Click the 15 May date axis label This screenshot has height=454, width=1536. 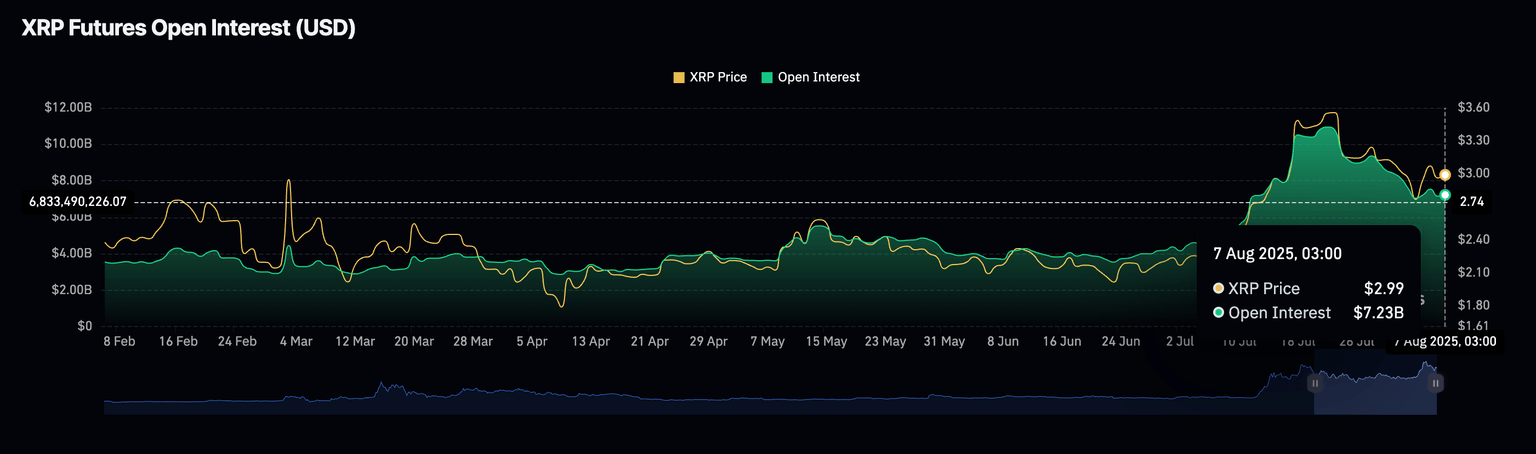tap(826, 341)
